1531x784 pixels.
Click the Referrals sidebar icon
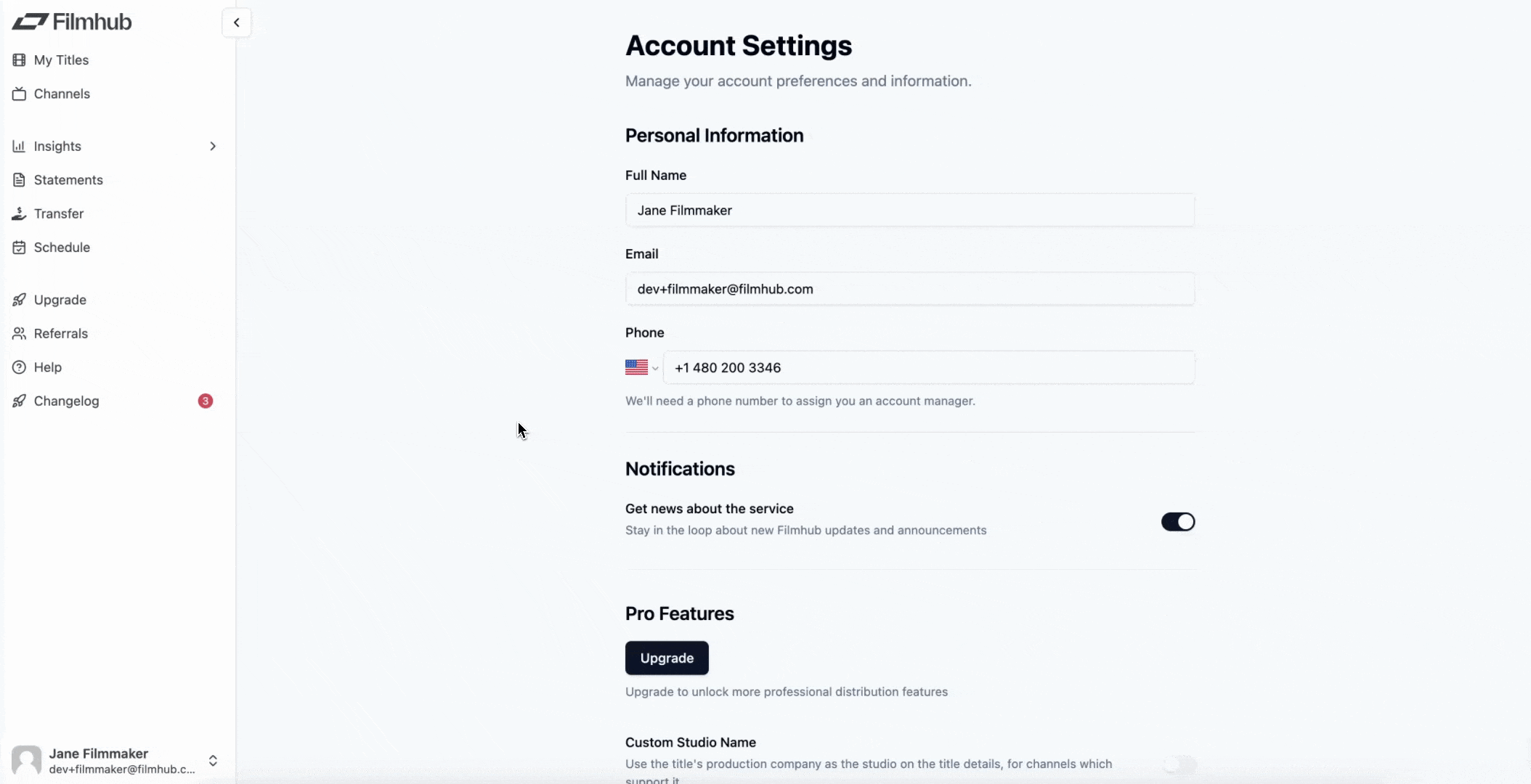pyautogui.click(x=19, y=333)
